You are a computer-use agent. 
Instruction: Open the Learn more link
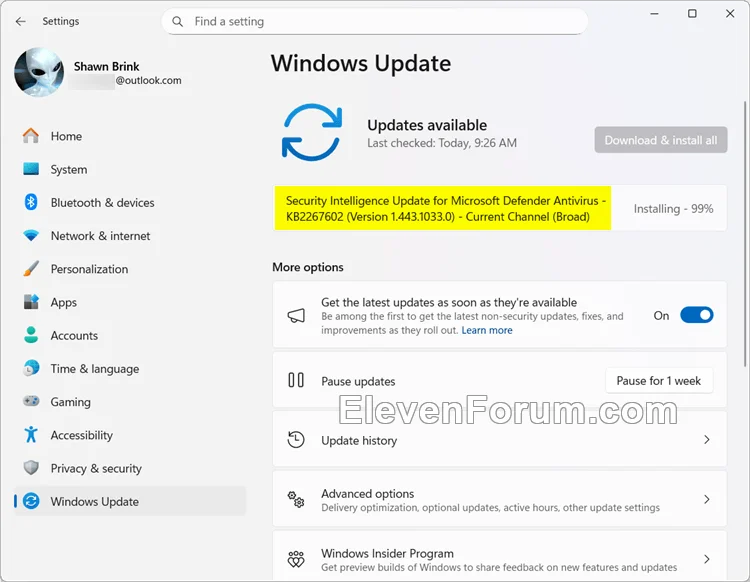tap(487, 330)
